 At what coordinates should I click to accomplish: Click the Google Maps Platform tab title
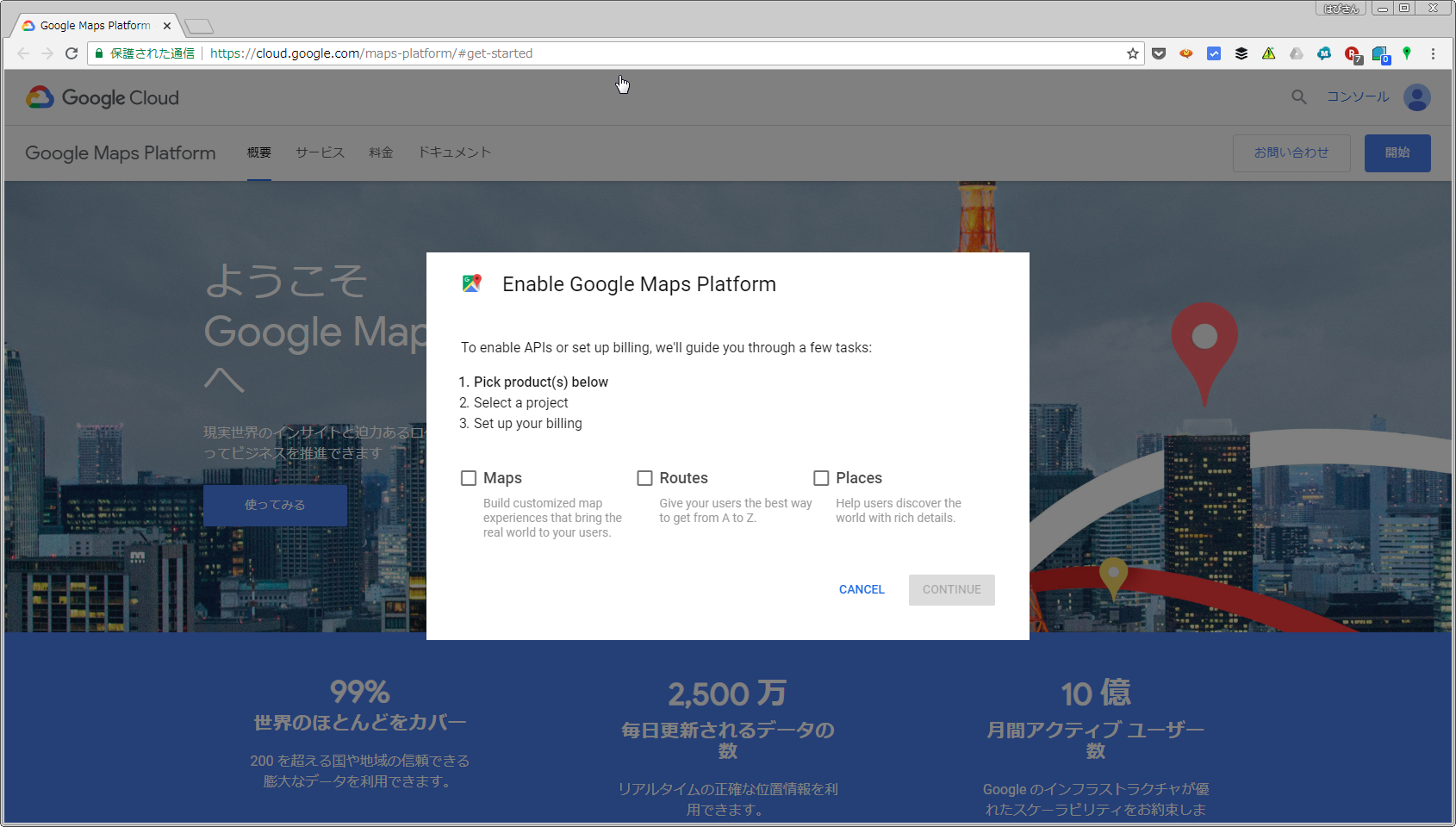click(x=96, y=26)
